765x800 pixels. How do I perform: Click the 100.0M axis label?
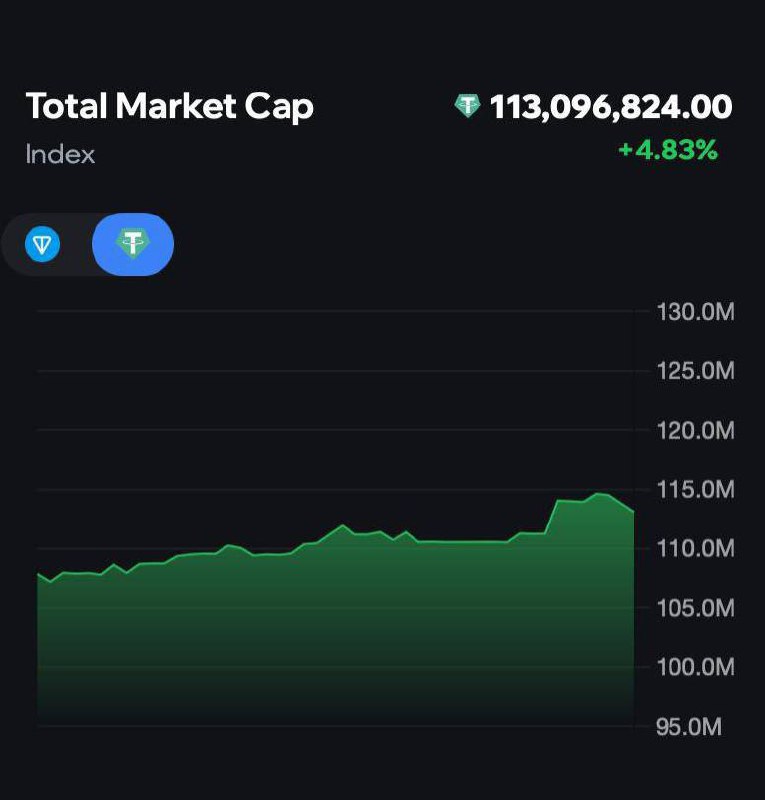point(695,667)
